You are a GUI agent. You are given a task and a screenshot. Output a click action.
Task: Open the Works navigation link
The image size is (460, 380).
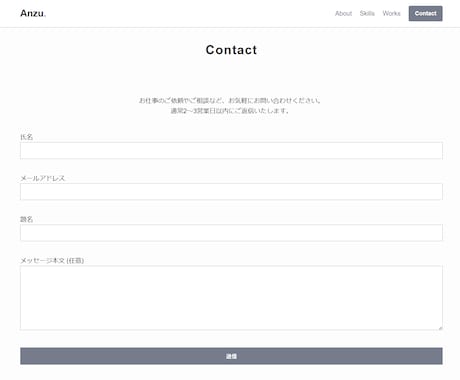391,13
